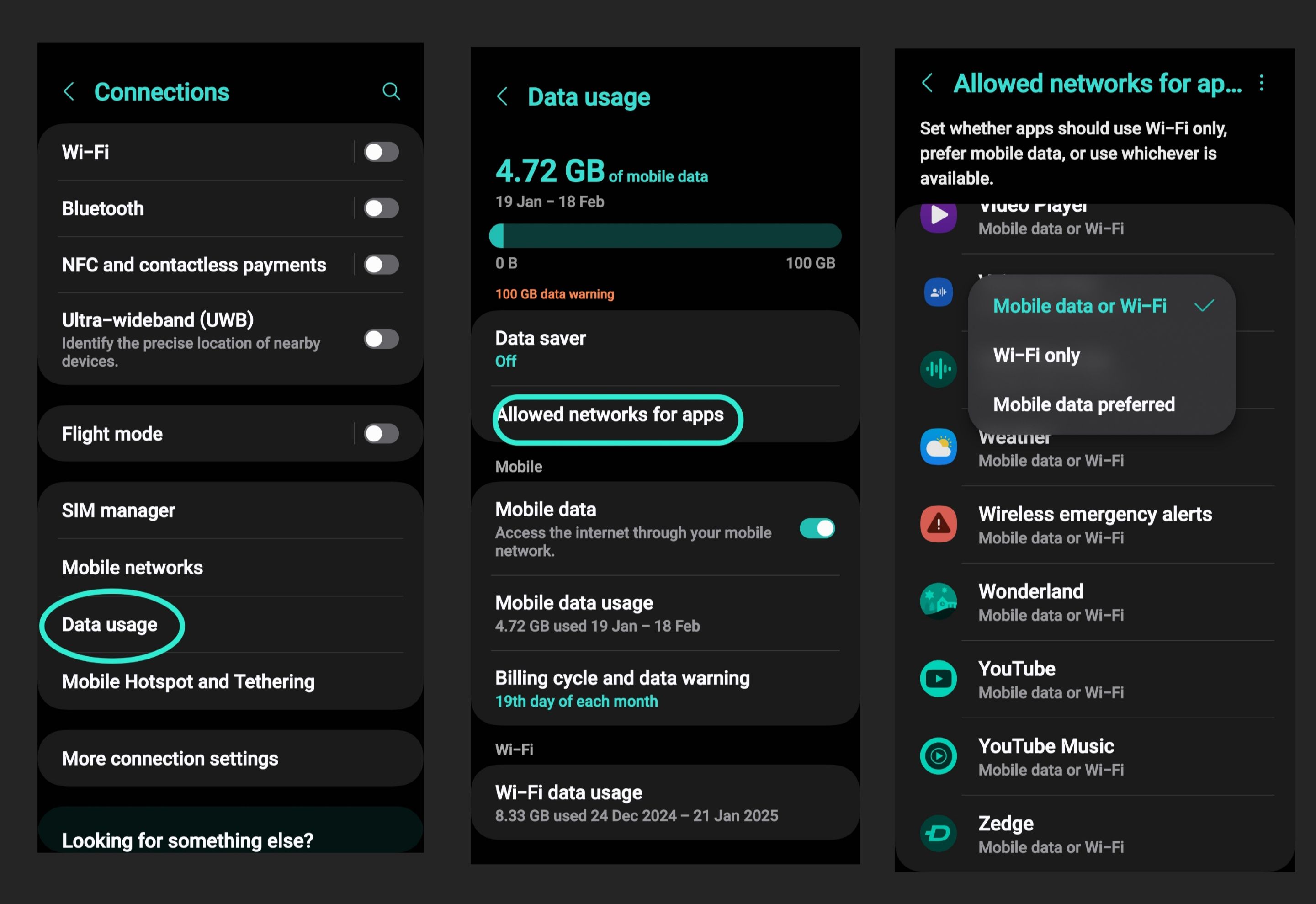
Task: Open Billing cycle and data warning
Action: [x=622, y=688]
